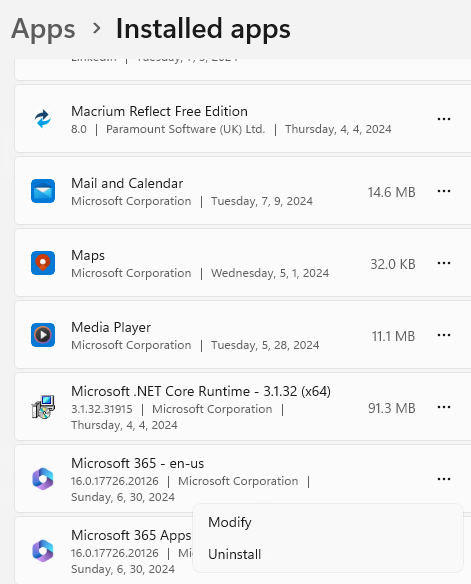Viewport: 471px width, 584px height.
Task: Click version 3.1.32.31915 text
Action: [102, 409]
